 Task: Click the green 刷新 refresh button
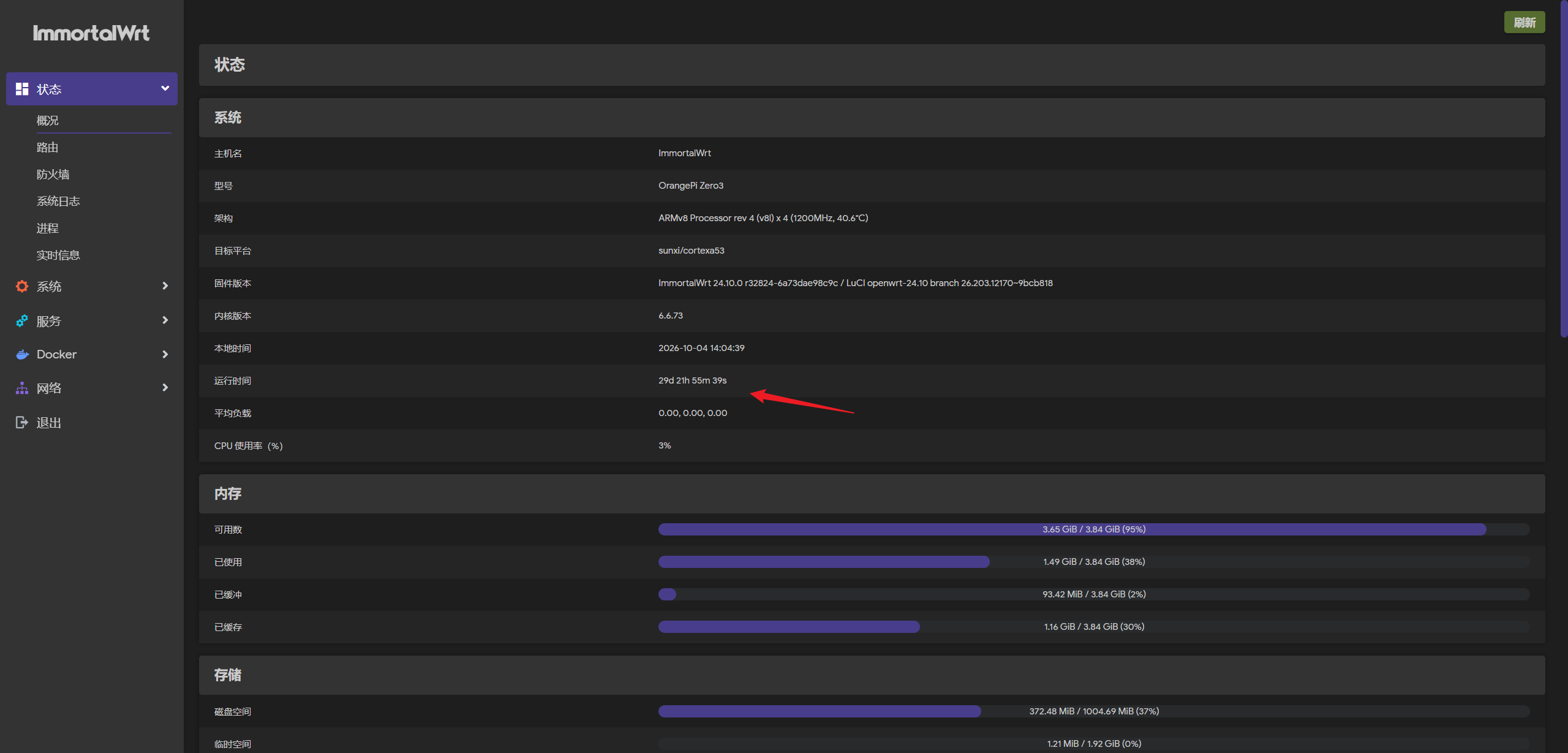click(x=1525, y=23)
